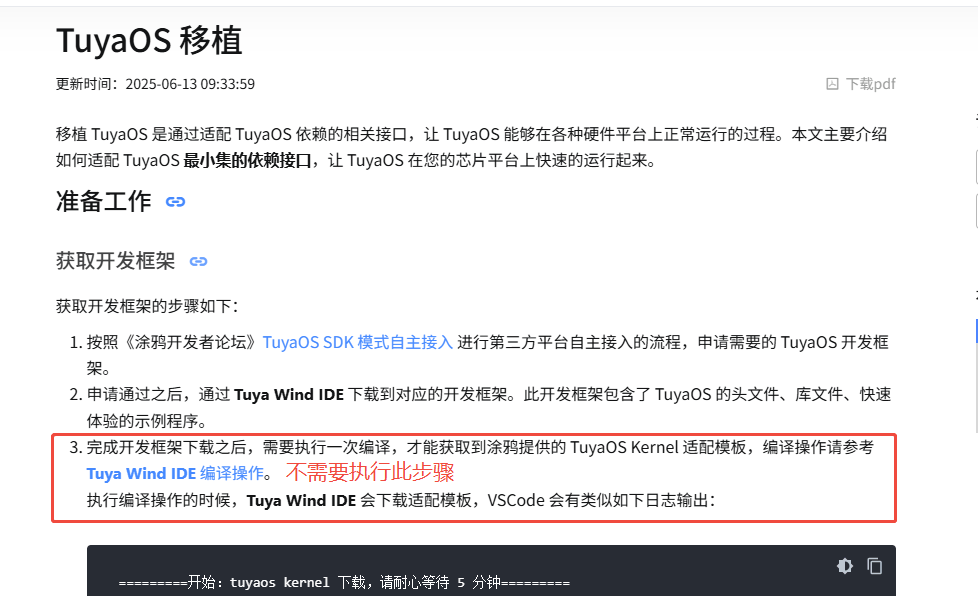Click the 准备工作 heading text
This screenshot has height=596, width=978.
[x=104, y=202]
